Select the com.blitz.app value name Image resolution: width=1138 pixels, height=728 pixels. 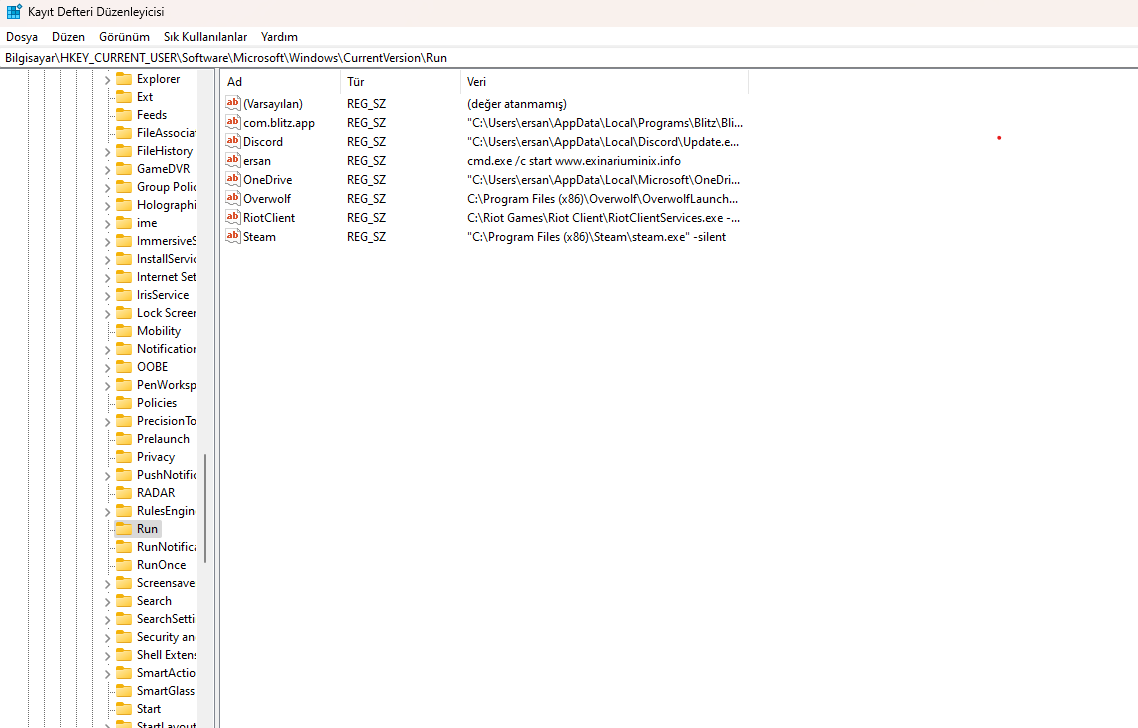click(x=279, y=123)
